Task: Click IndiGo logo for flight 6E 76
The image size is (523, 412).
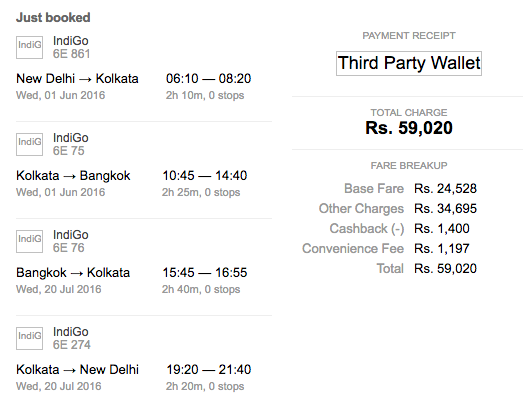Action: (x=29, y=242)
